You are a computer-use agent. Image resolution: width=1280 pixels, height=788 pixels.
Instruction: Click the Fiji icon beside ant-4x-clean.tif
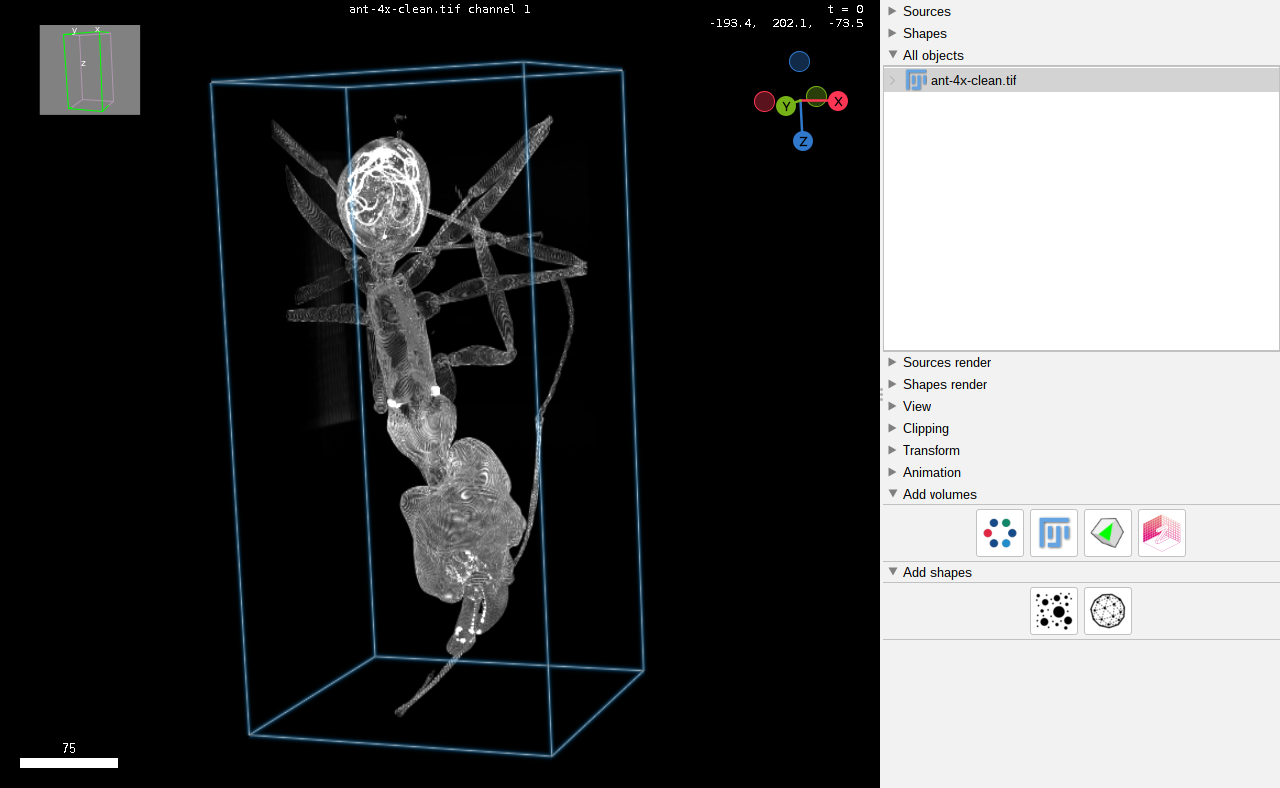[916, 80]
